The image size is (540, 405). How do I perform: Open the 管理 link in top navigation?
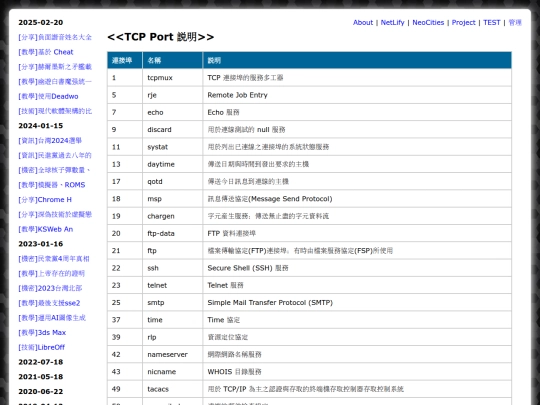click(515, 22)
